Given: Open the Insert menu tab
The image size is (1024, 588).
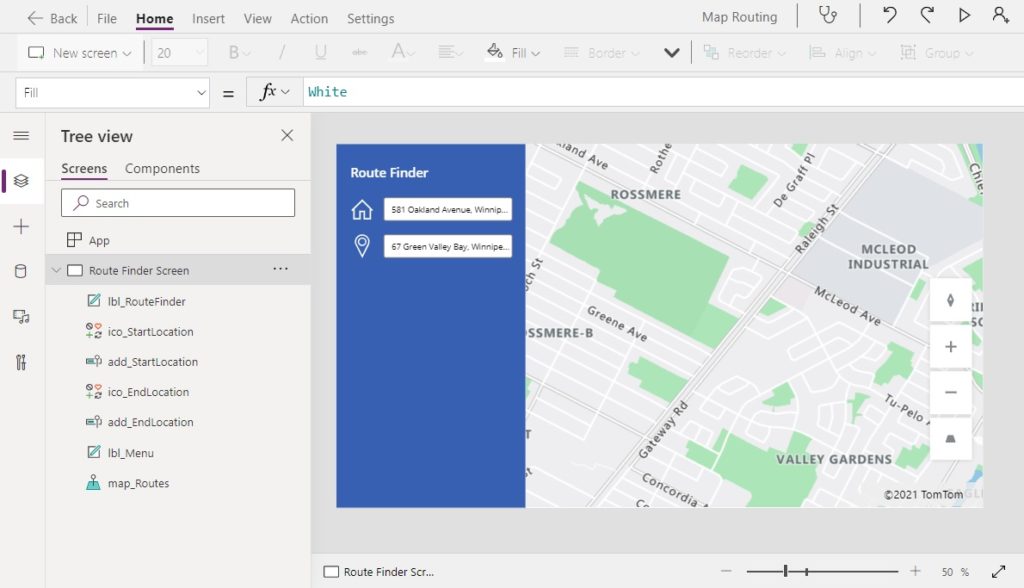Looking at the screenshot, I should (208, 19).
